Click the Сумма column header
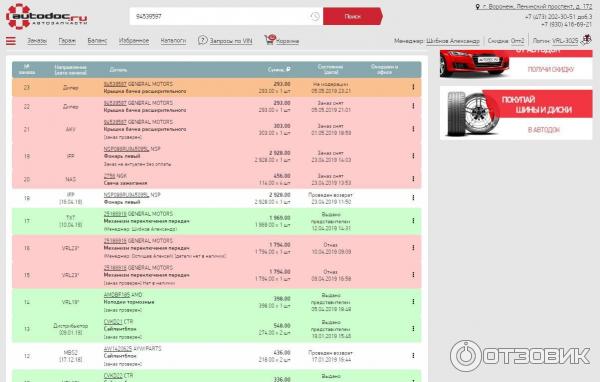 click(x=279, y=70)
